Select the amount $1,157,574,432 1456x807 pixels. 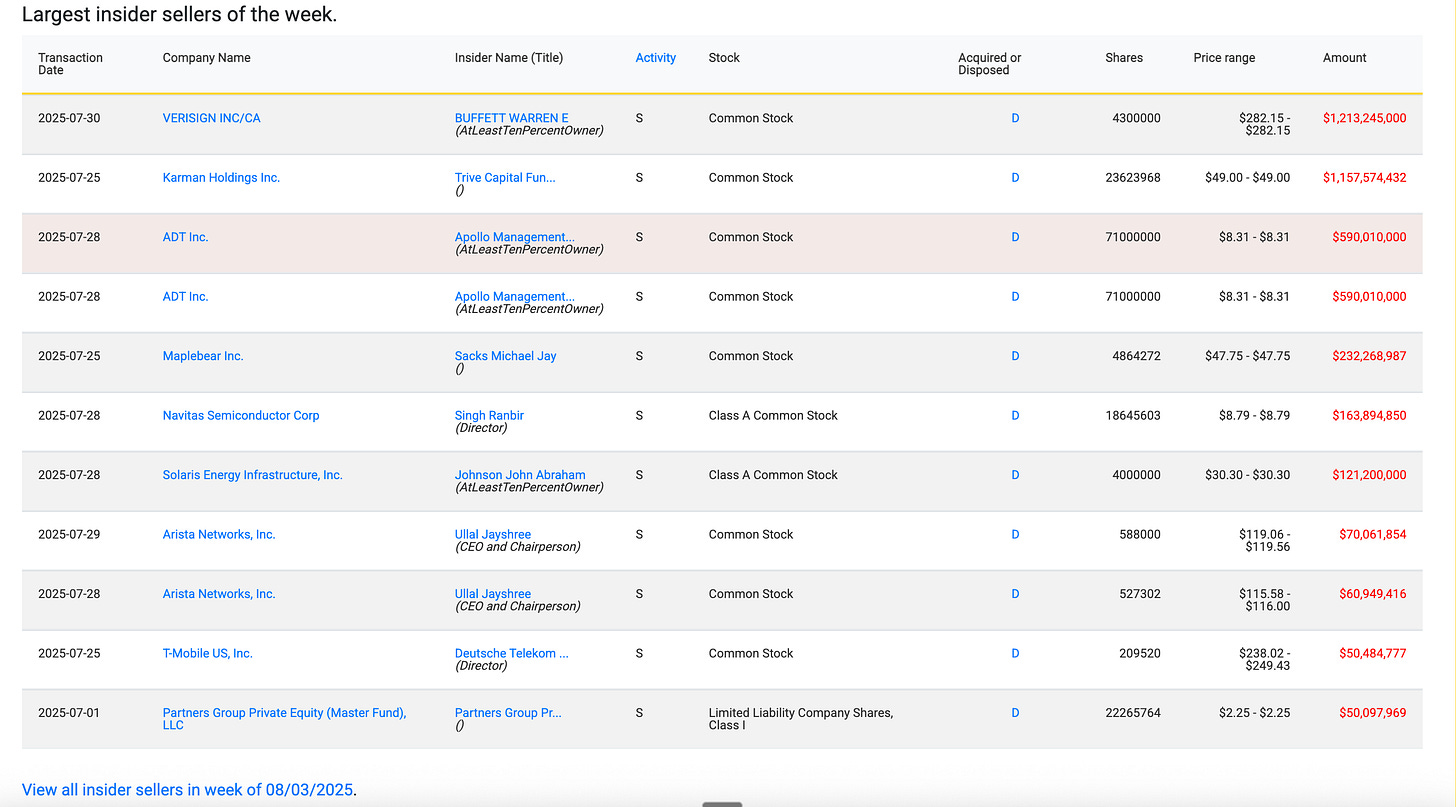coord(1364,178)
